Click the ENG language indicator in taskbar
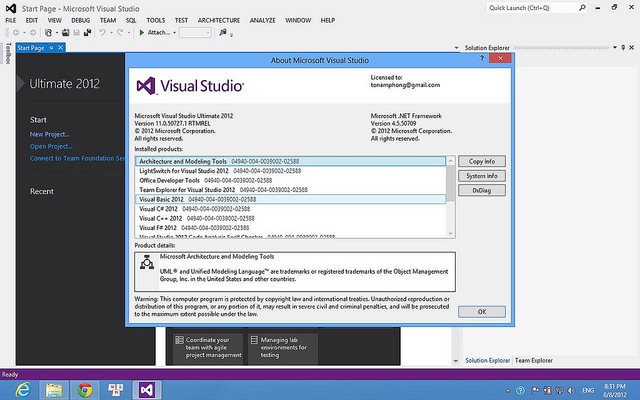The height and width of the screenshot is (400, 640). click(588, 391)
